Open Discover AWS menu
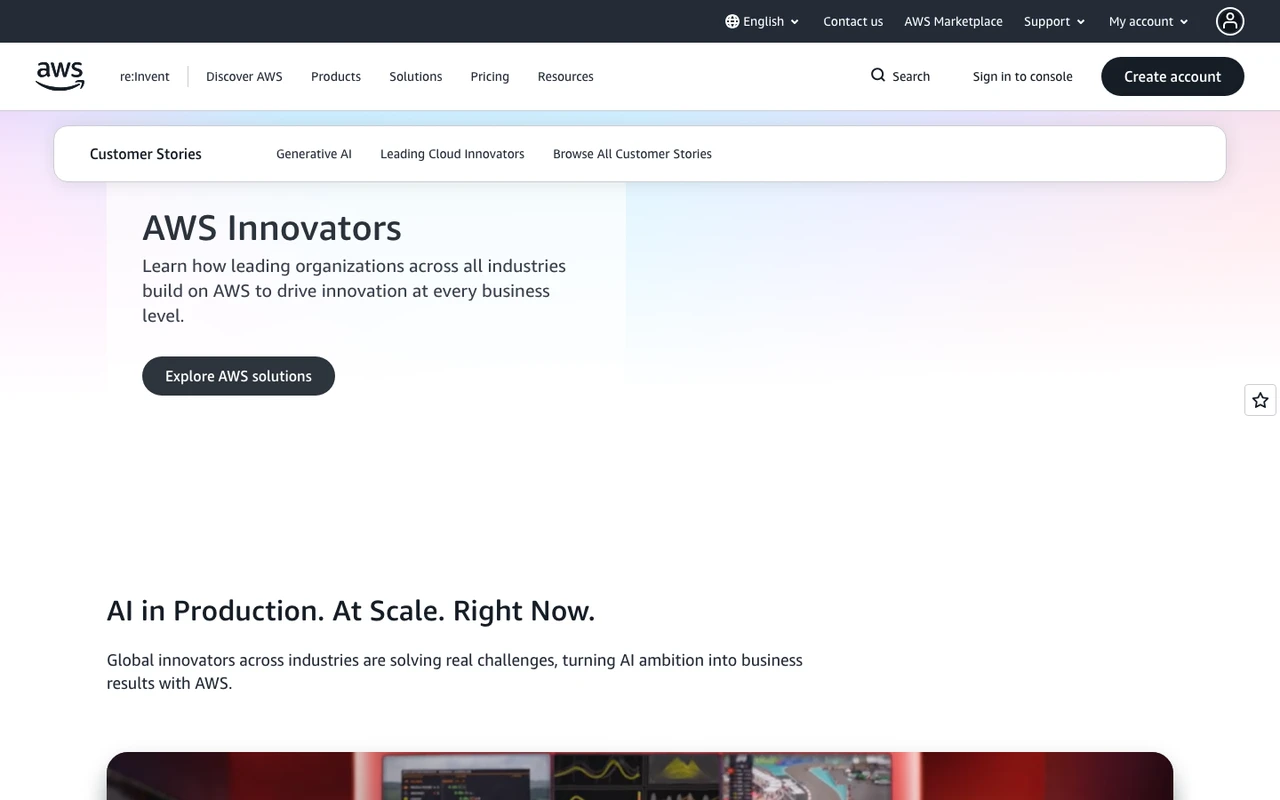 244,76
